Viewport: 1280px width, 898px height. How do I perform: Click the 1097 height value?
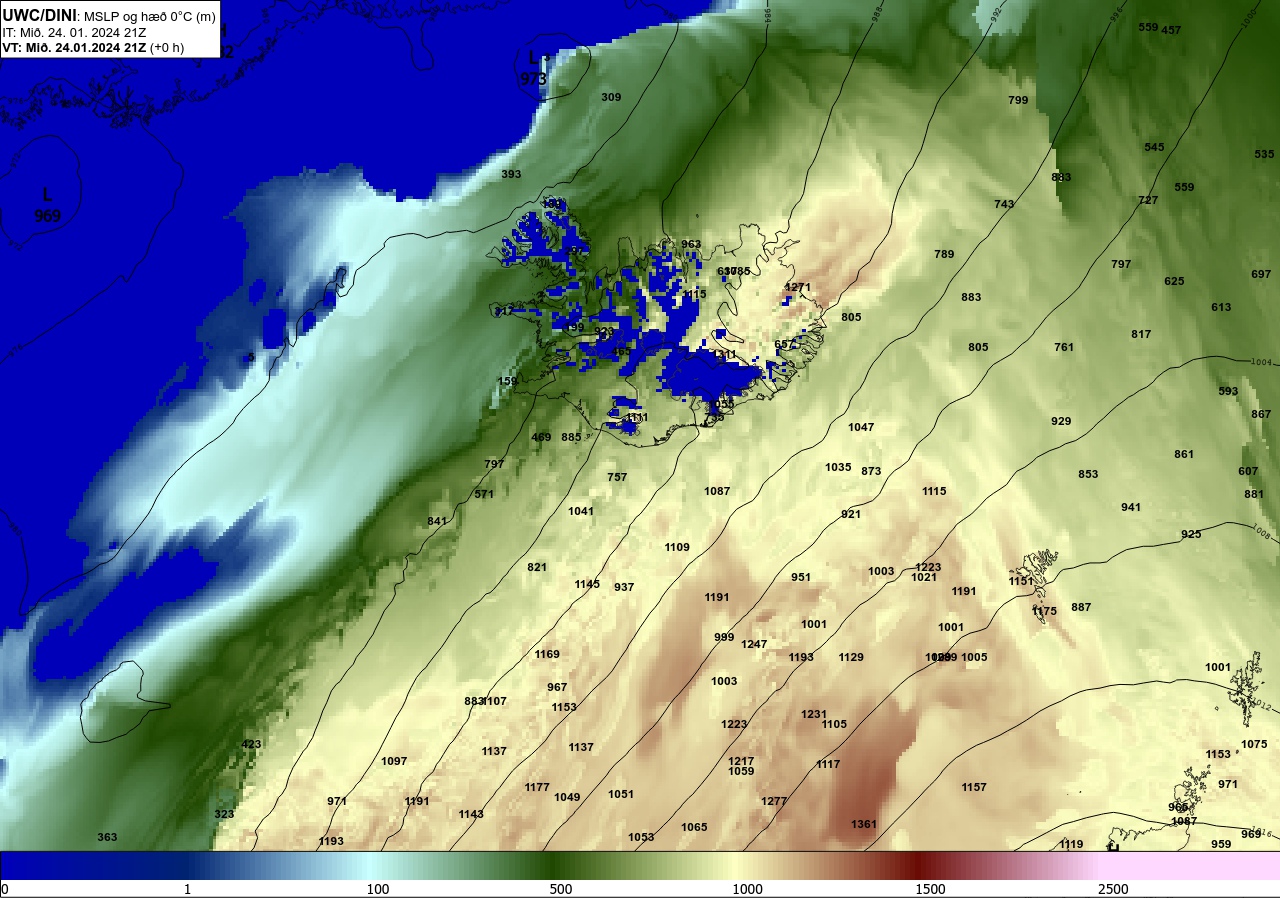(x=394, y=761)
